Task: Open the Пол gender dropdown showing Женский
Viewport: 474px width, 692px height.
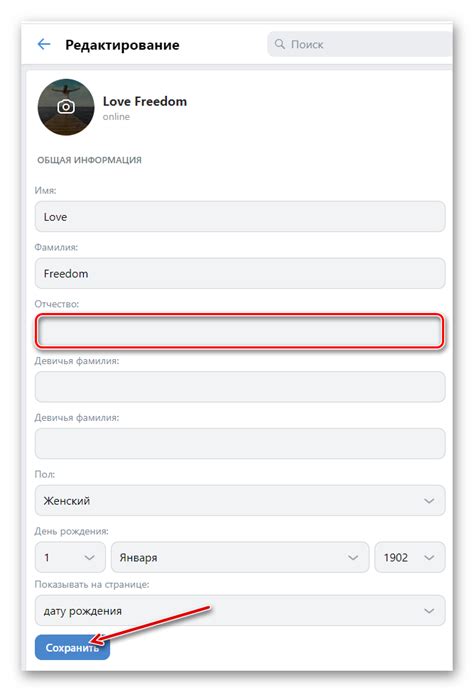Action: (240, 500)
